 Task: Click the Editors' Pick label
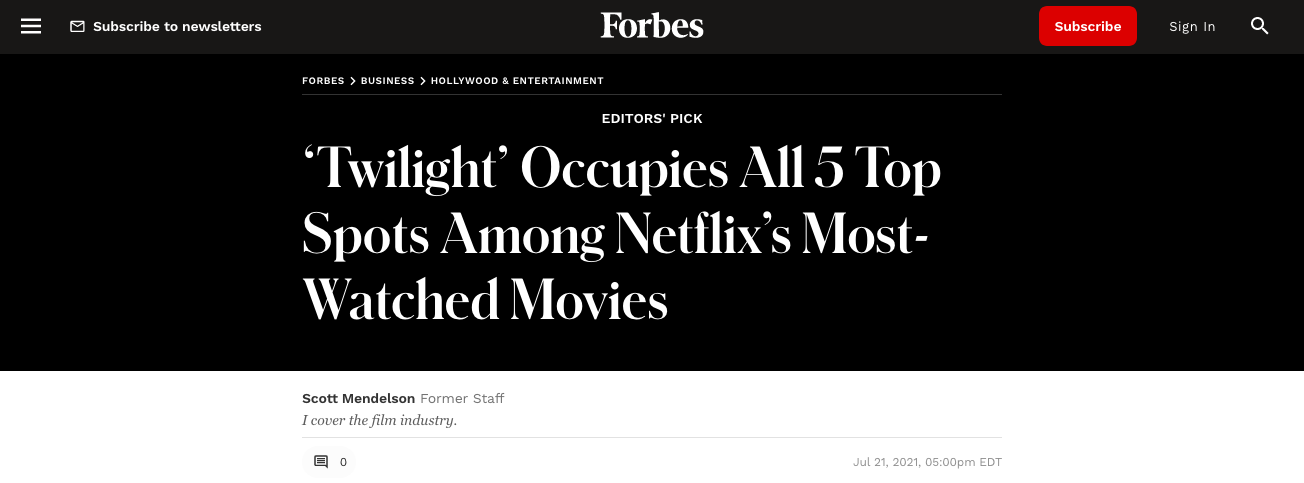(x=652, y=119)
